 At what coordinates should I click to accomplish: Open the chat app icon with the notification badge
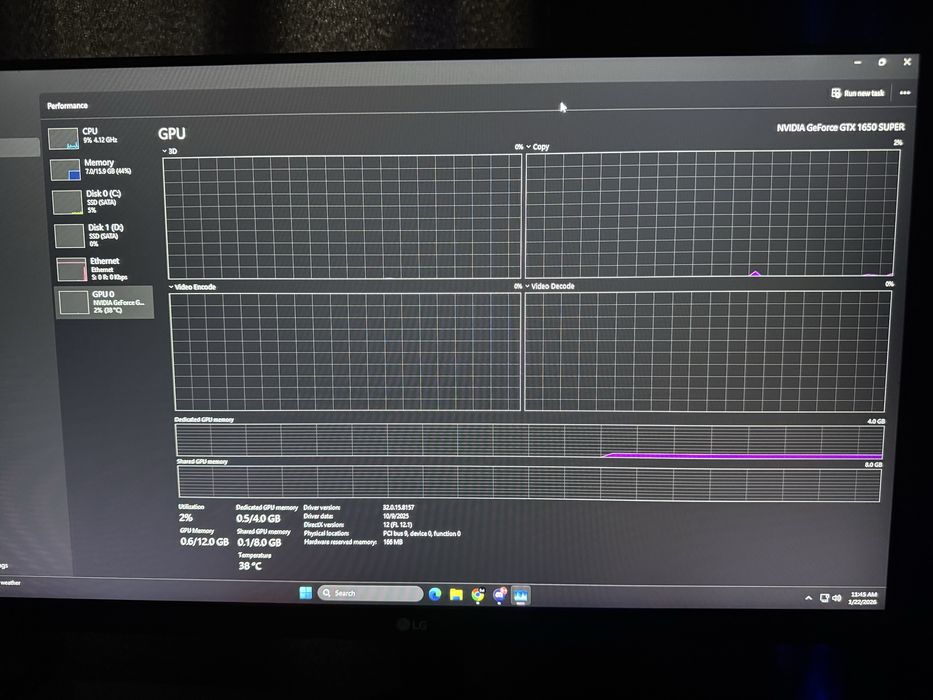(x=499, y=595)
